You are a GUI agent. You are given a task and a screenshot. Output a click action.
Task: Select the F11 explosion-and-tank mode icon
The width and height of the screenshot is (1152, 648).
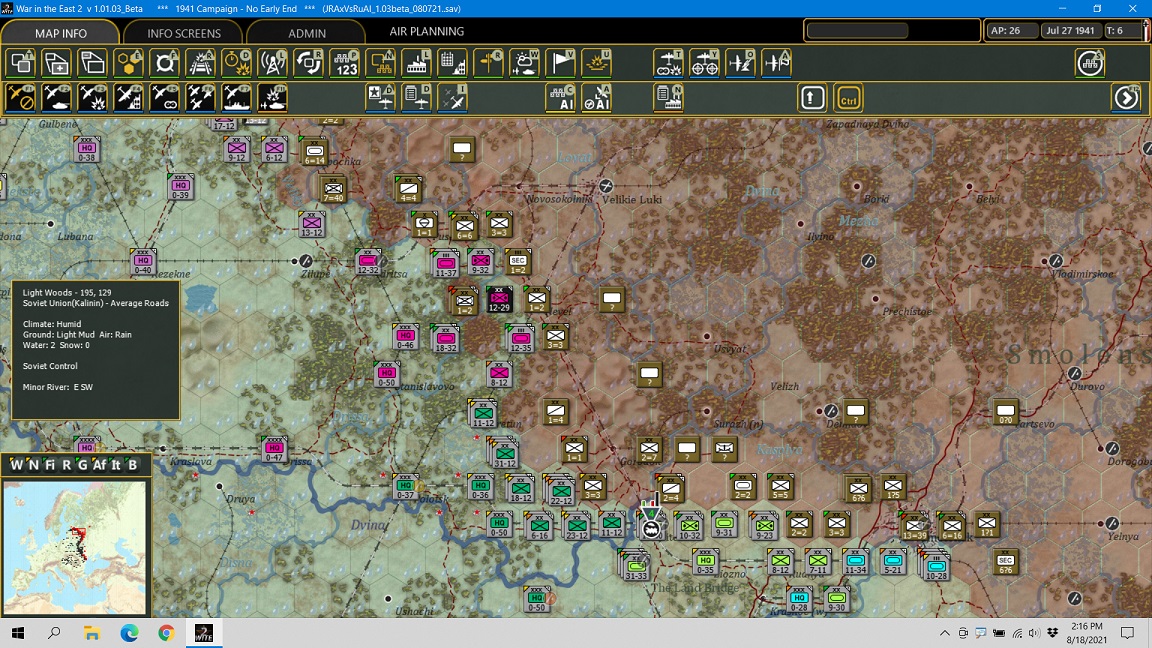click(x=273, y=98)
